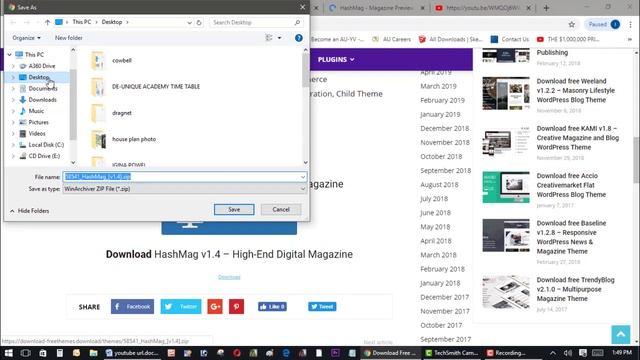Screen dimensions: 640x360
Task: Open TechSmith Camtasia from the taskbar
Action: (453, 353)
